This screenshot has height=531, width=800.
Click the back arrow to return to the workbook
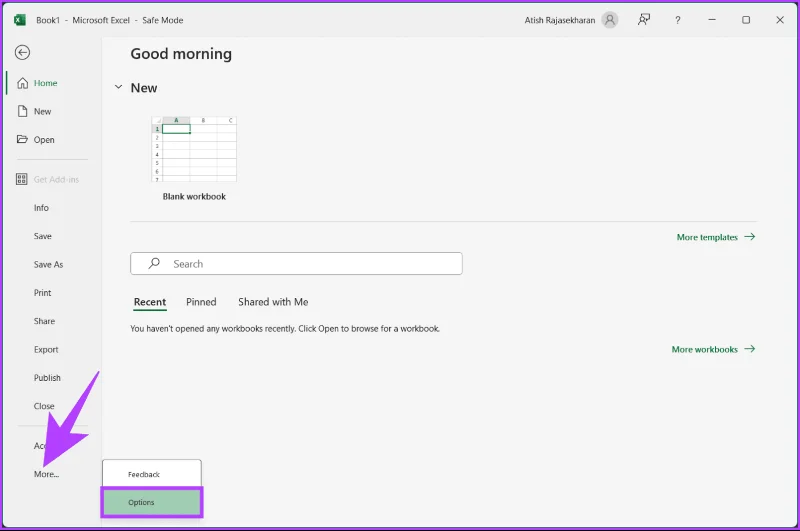pyautogui.click(x=22, y=53)
